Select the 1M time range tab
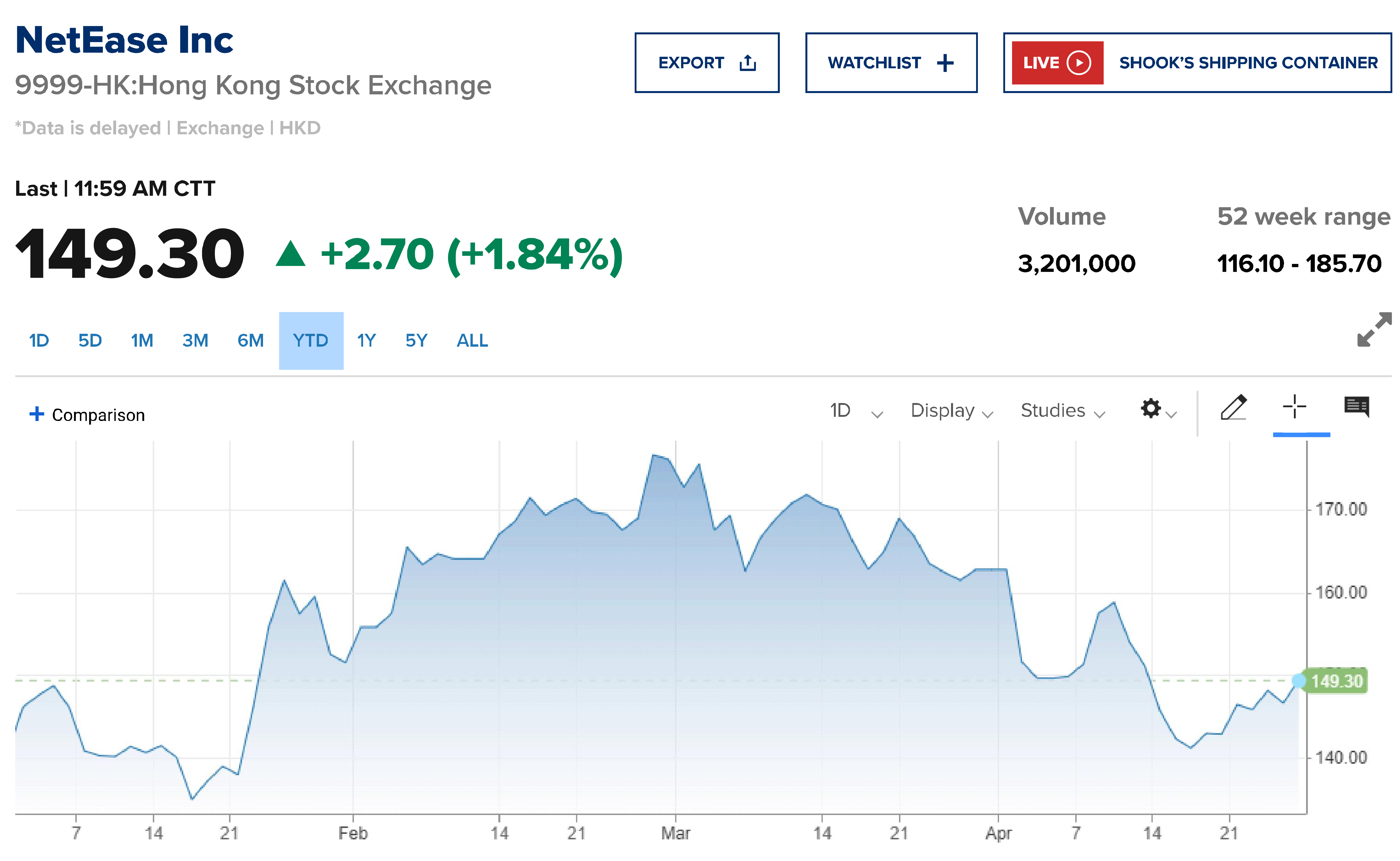Image resolution: width=1400 pixels, height=861 pixels. pyautogui.click(x=142, y=340)
